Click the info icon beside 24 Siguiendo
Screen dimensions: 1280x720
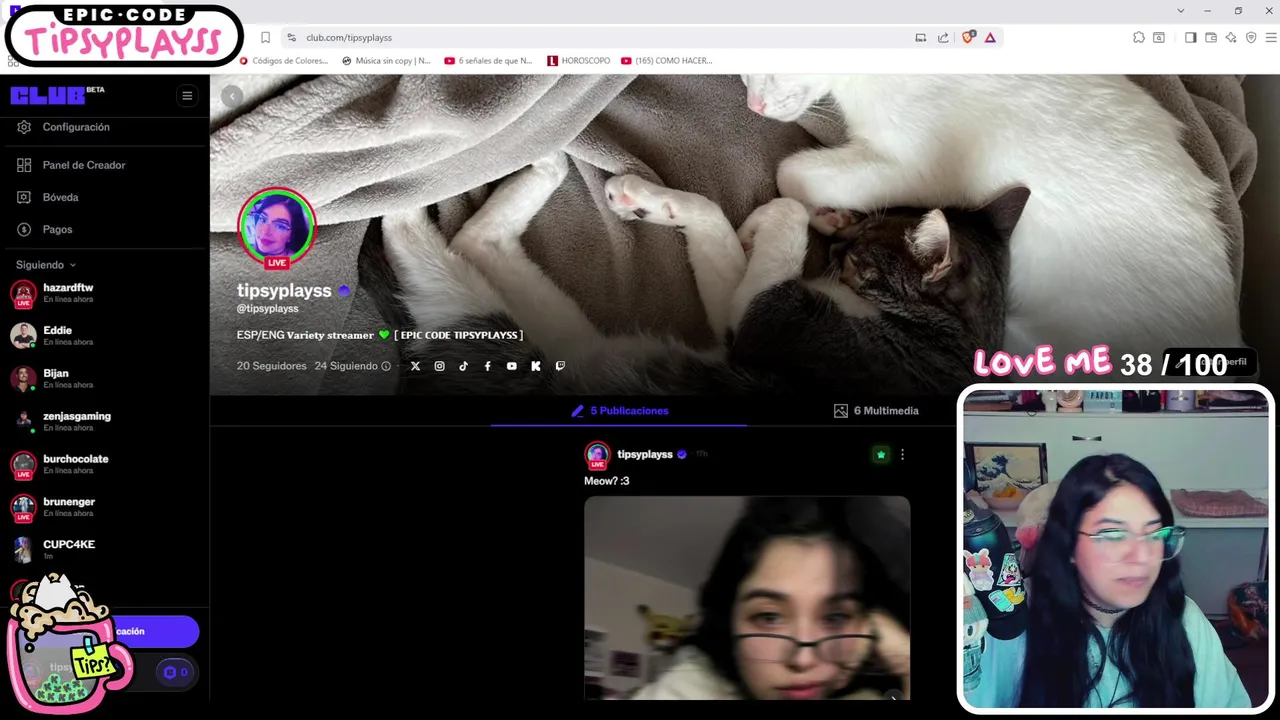(386, 366)
